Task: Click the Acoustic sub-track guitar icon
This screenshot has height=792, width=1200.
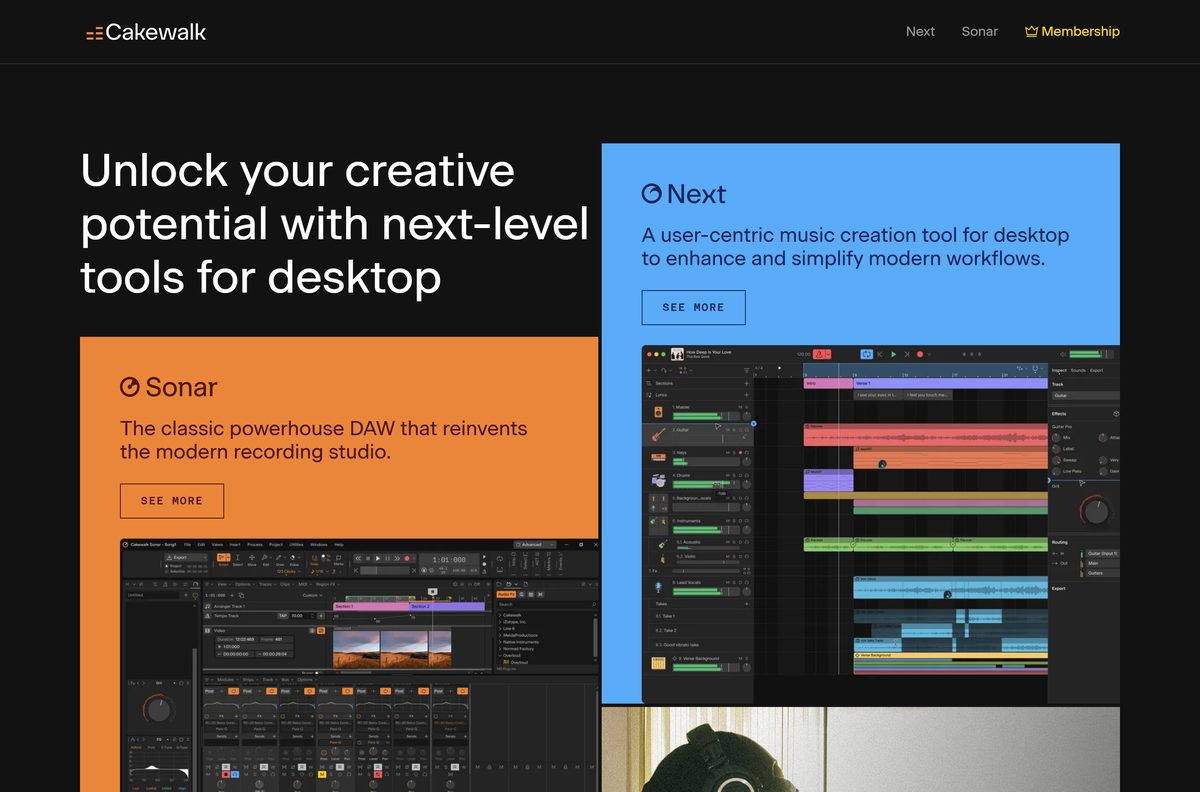Action: point(662,545)
